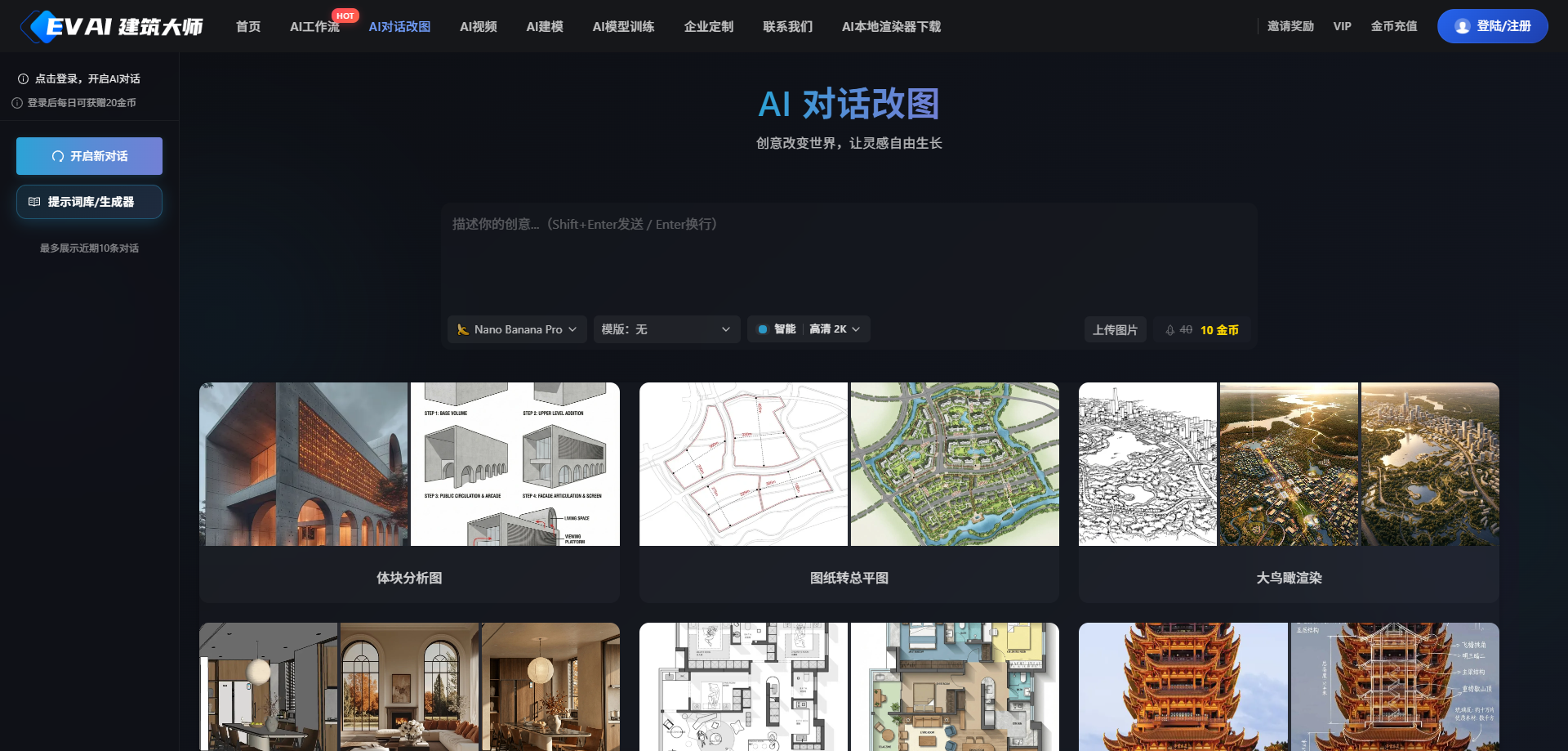Open the 金币充值 link
1568x751 pixels.
point(1393,26)
